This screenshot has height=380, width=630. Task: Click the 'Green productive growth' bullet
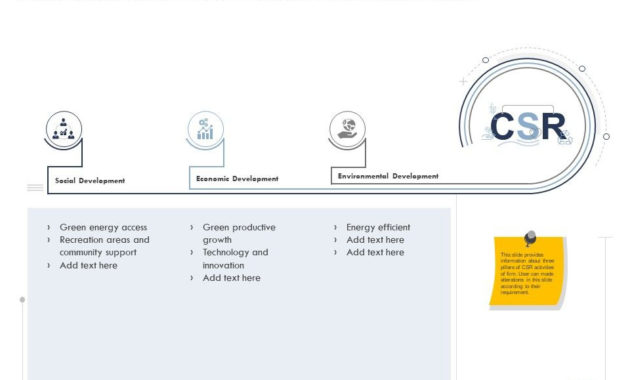pos(239,233)
